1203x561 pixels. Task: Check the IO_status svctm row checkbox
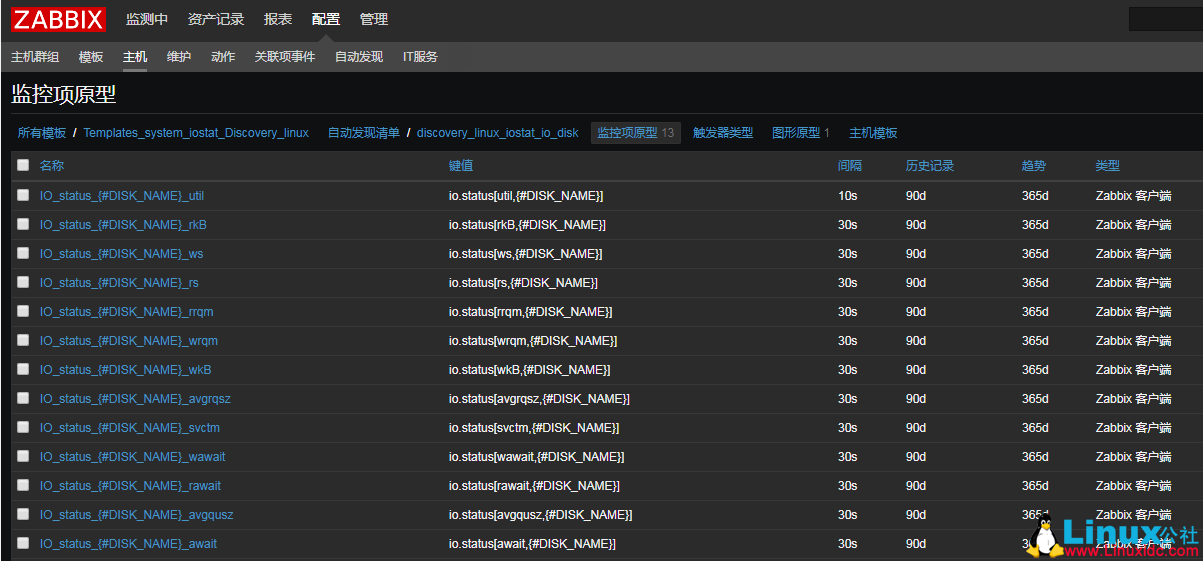(23, 427)
